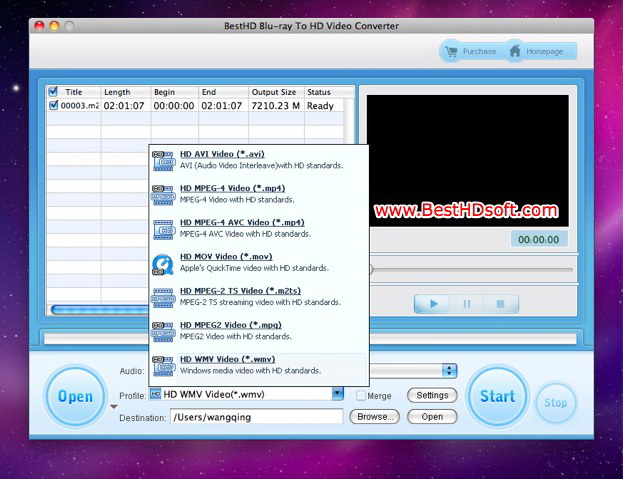Click the Homepage link

click(x=544, y=51)
